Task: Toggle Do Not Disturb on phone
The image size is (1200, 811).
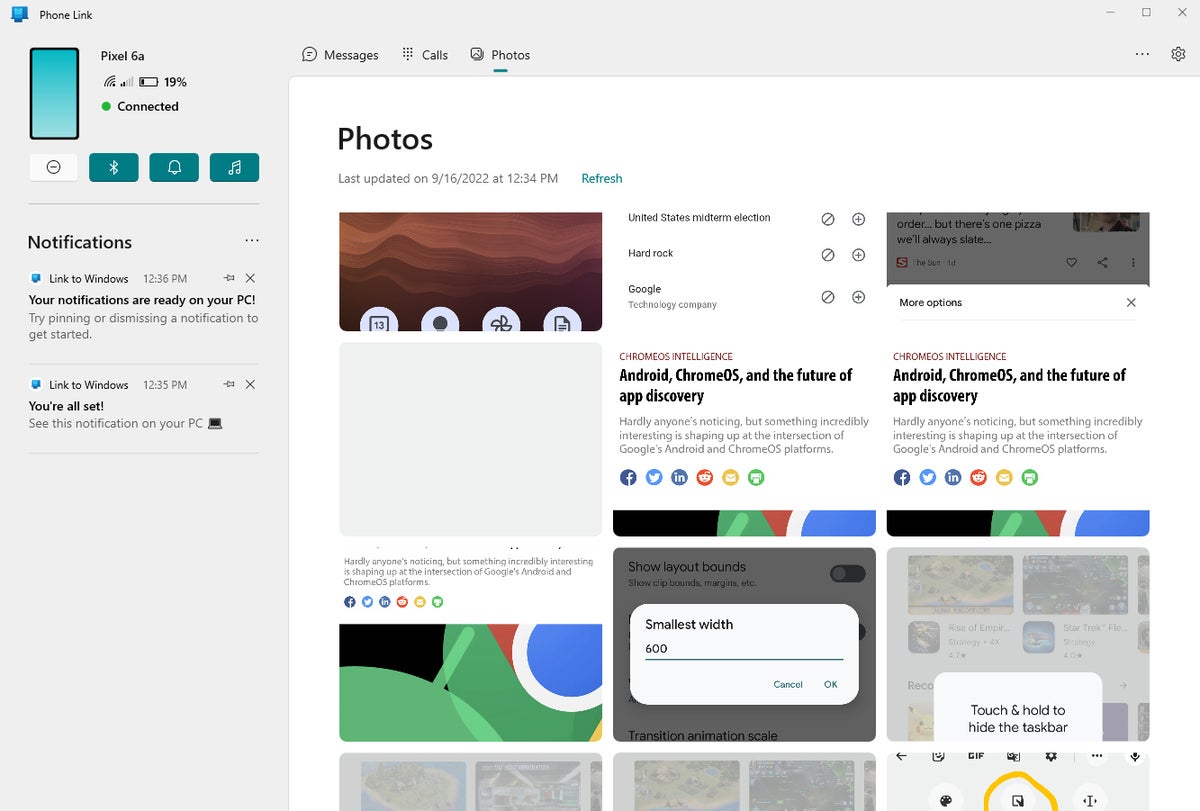Action: pyautogui.click(x=54, y=168)
